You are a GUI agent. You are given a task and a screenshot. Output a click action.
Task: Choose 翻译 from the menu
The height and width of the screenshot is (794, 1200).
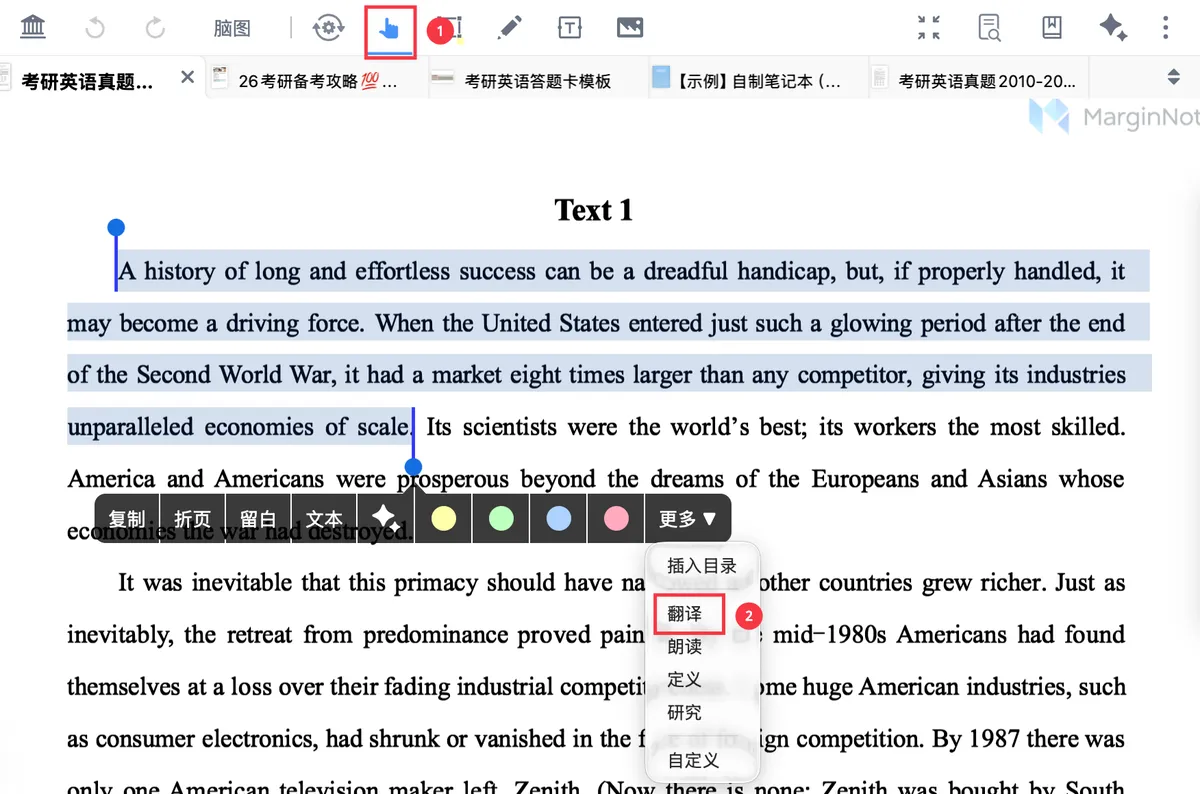coord(685,613)
